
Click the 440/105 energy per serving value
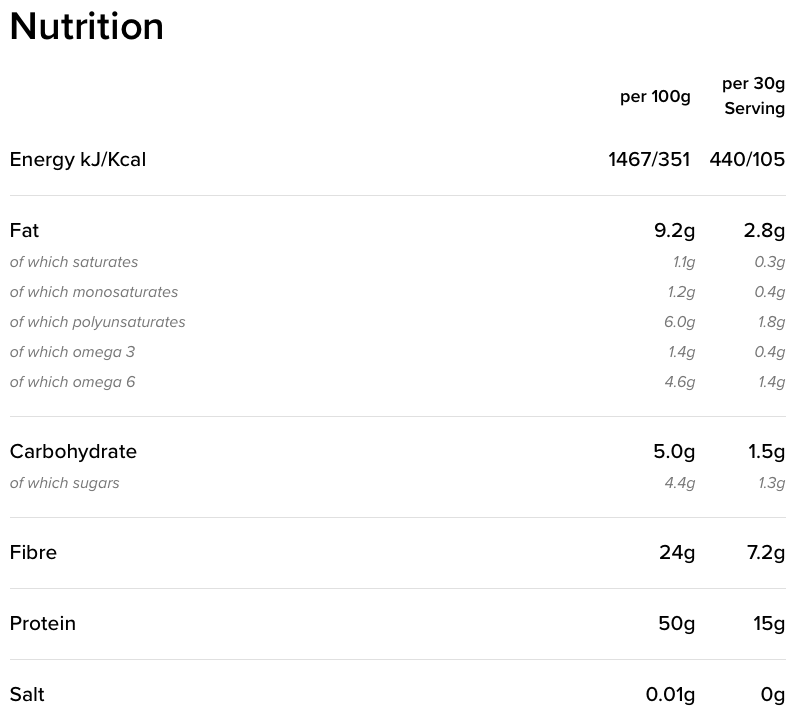coord(747,160)
